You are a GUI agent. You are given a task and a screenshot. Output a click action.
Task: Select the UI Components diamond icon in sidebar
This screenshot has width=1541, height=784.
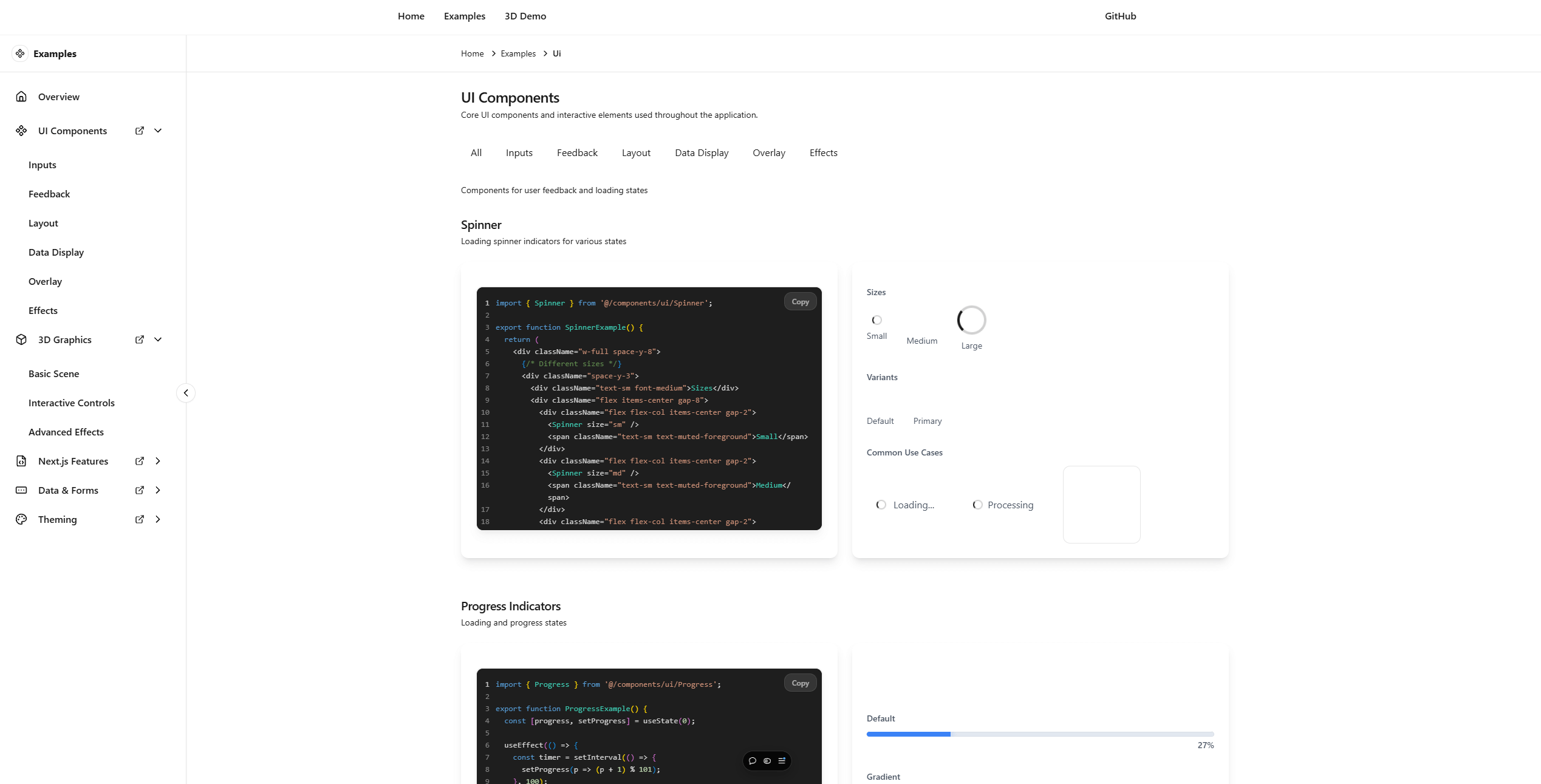point(21,131)
